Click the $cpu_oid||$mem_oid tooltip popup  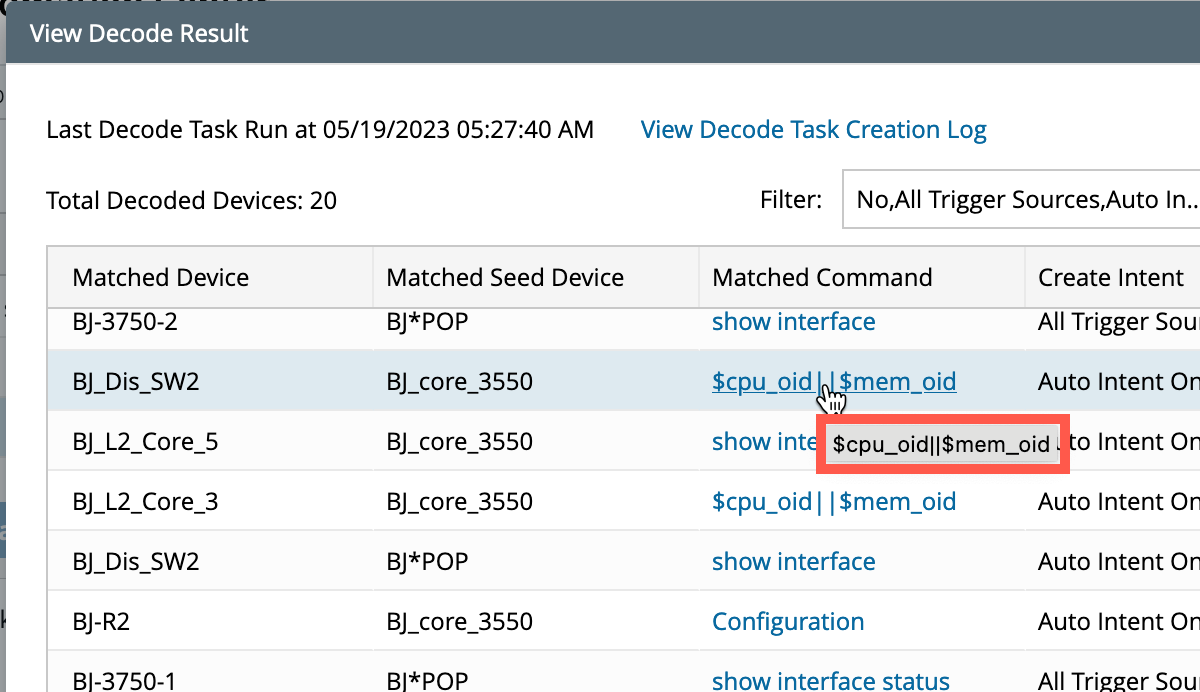point(941,445)
